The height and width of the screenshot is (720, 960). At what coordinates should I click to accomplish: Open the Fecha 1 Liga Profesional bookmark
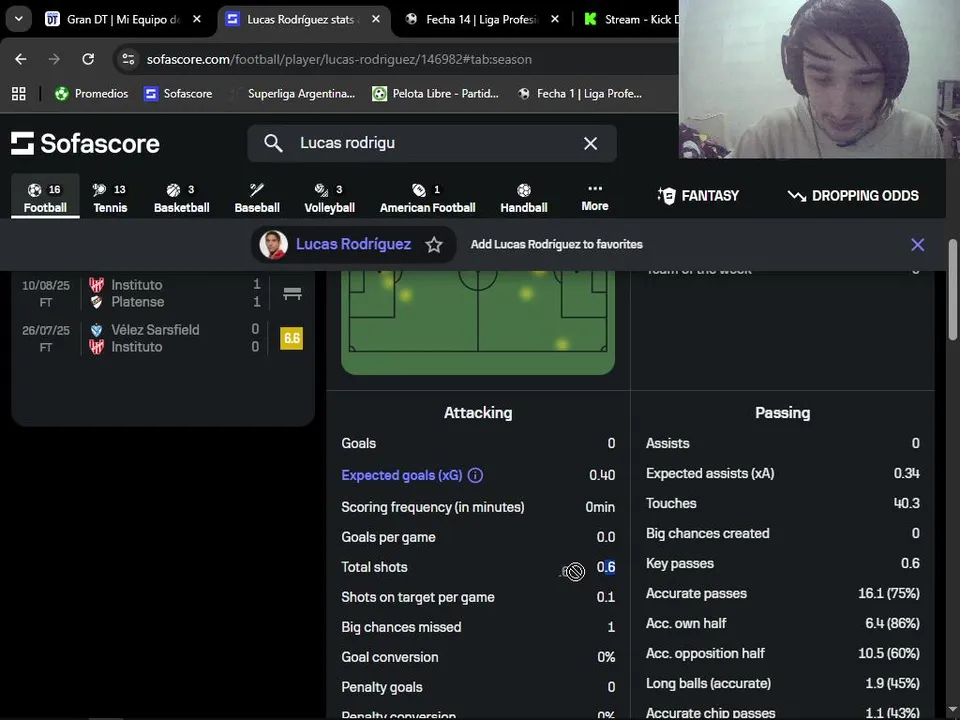pos(580,94)
